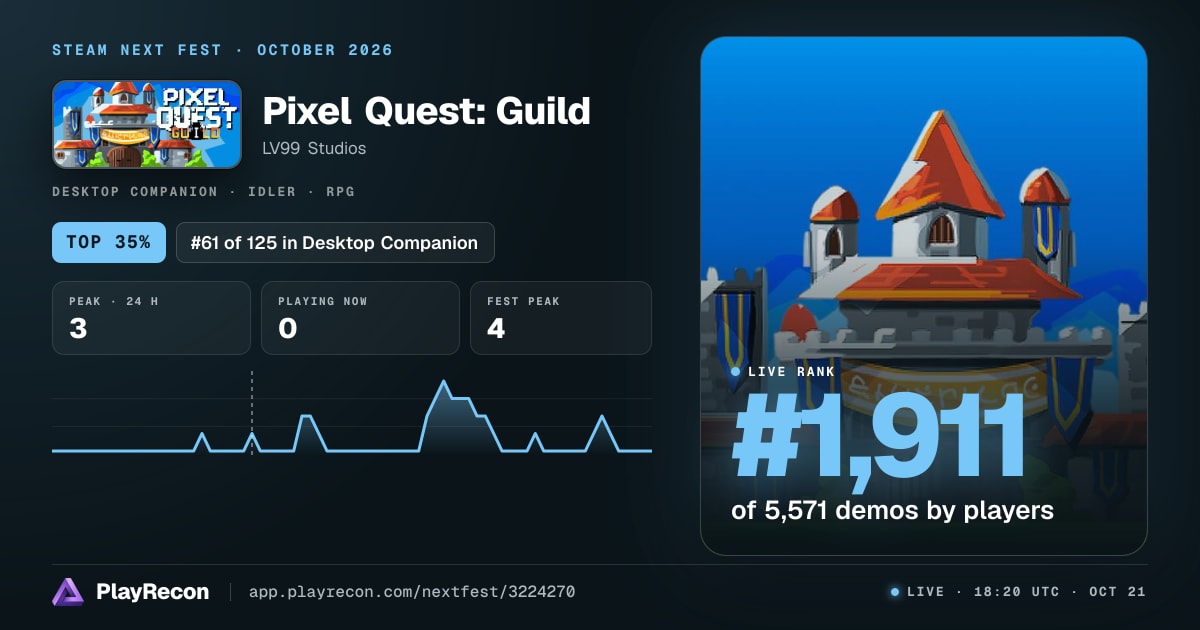Click the Pixel Quest: Guild game thumbnail

pyautogui.click(x=147, y=124)
